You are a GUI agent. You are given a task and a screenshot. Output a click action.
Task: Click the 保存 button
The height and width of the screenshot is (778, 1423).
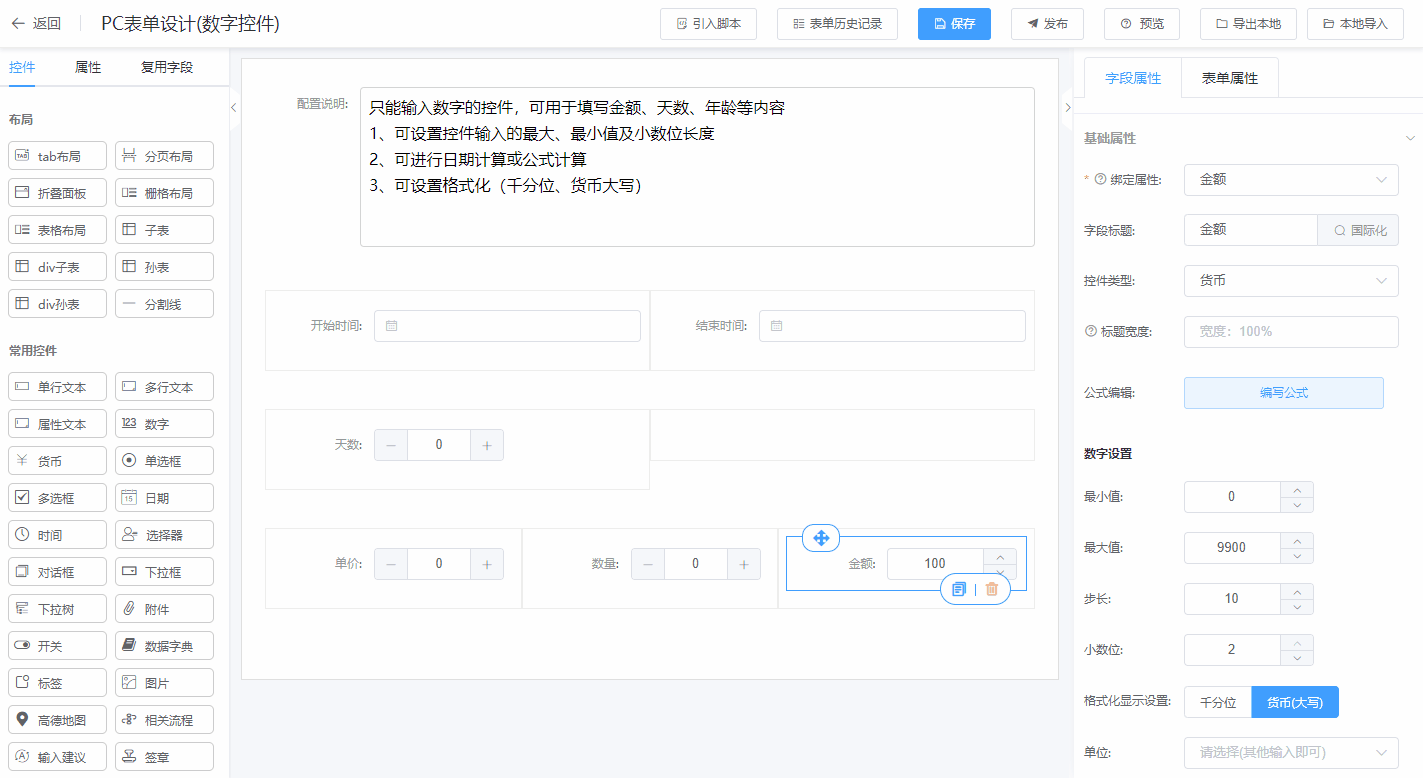coord(953,24)
